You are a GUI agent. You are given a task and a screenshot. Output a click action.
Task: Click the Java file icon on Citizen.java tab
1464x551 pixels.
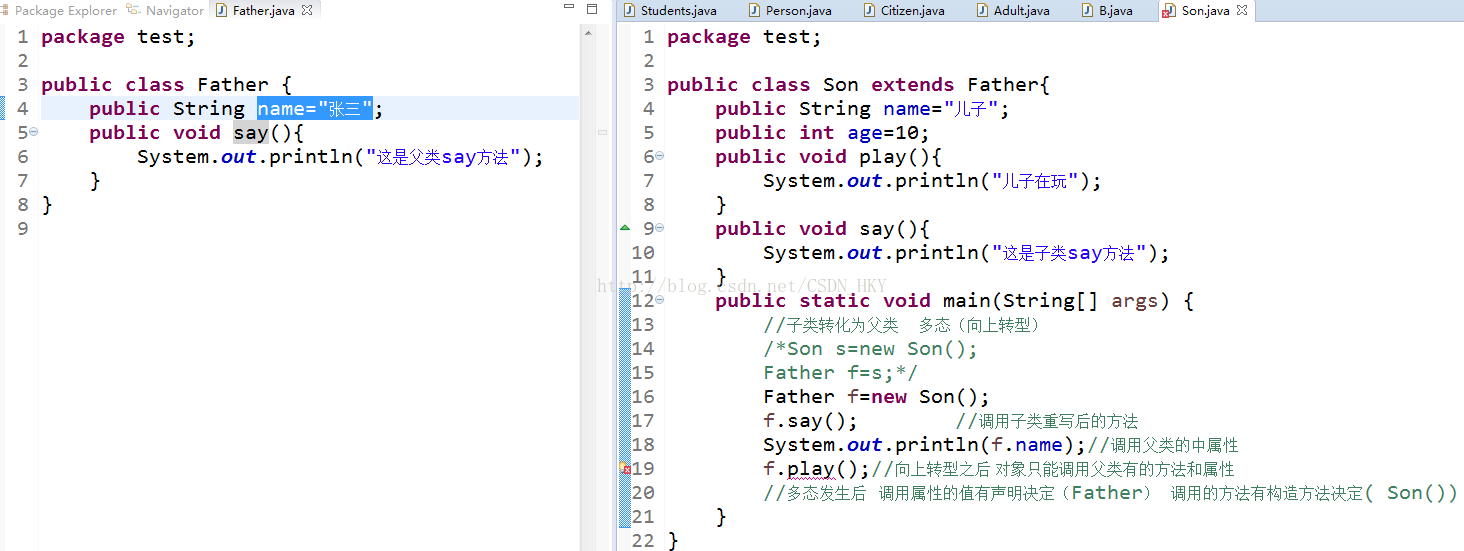pos(869,11)
